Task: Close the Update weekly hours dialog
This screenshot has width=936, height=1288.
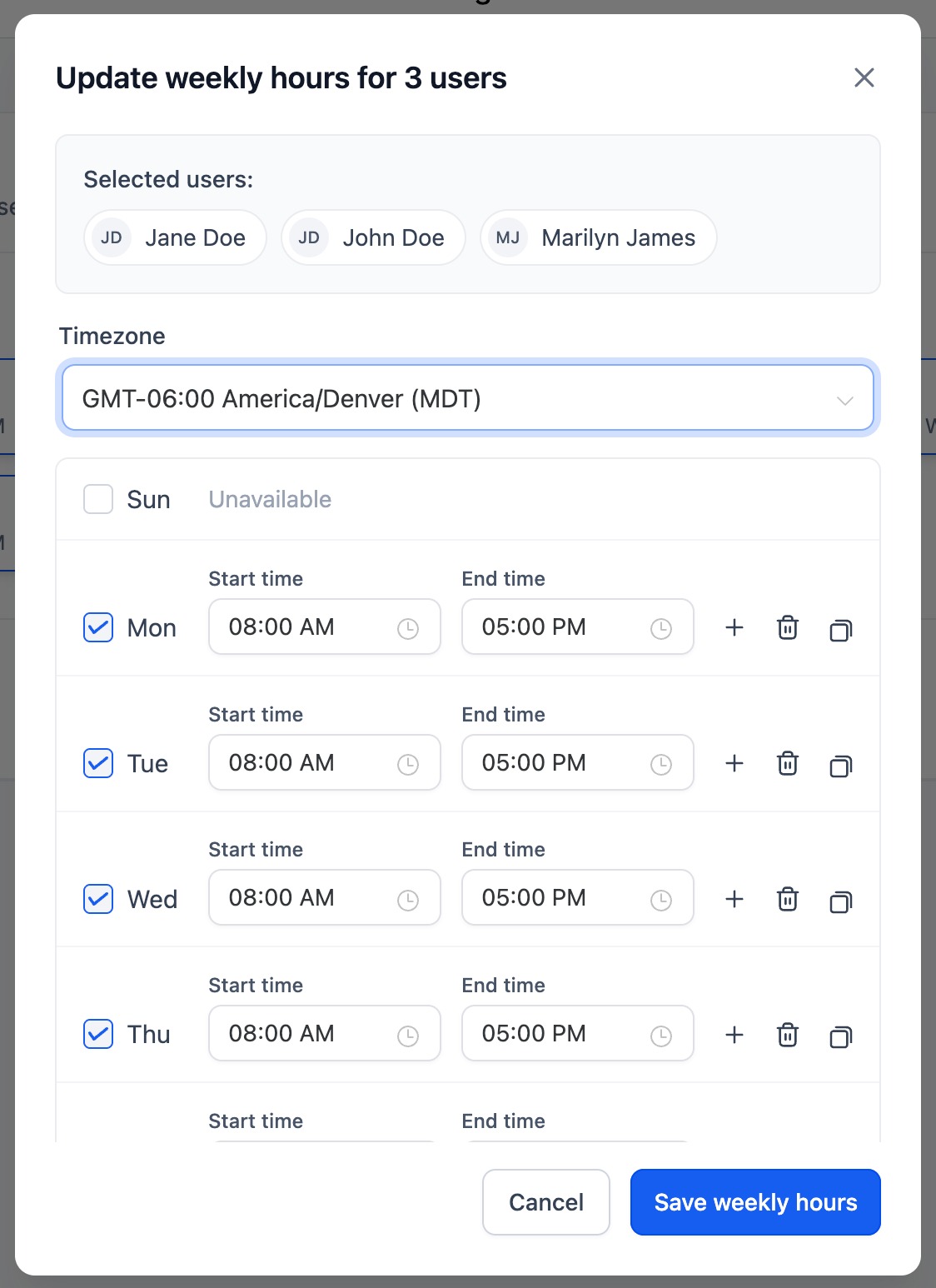Action: [864, 77]
